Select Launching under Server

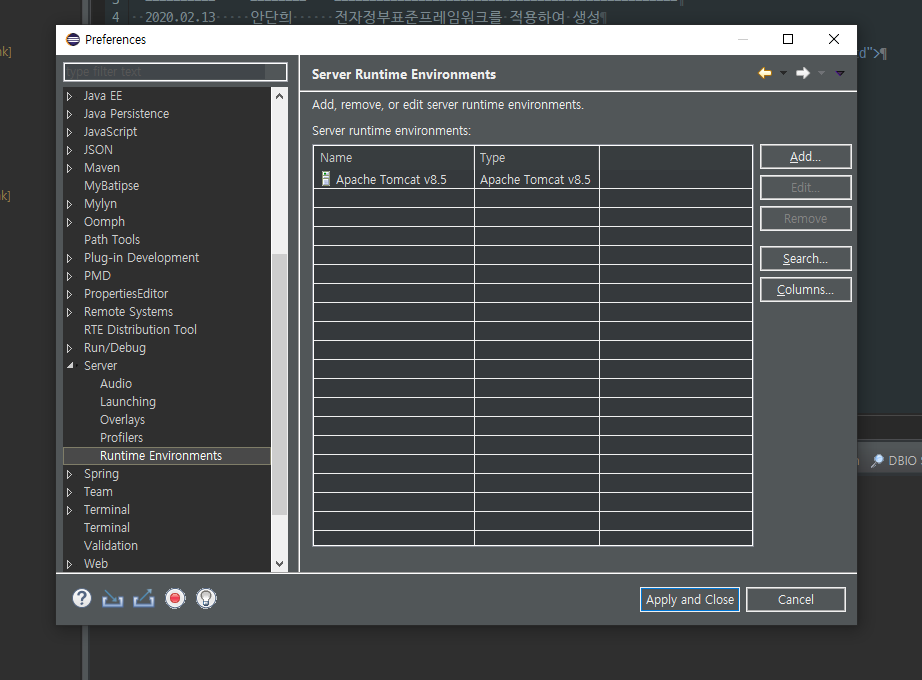(x=127, y=402)
